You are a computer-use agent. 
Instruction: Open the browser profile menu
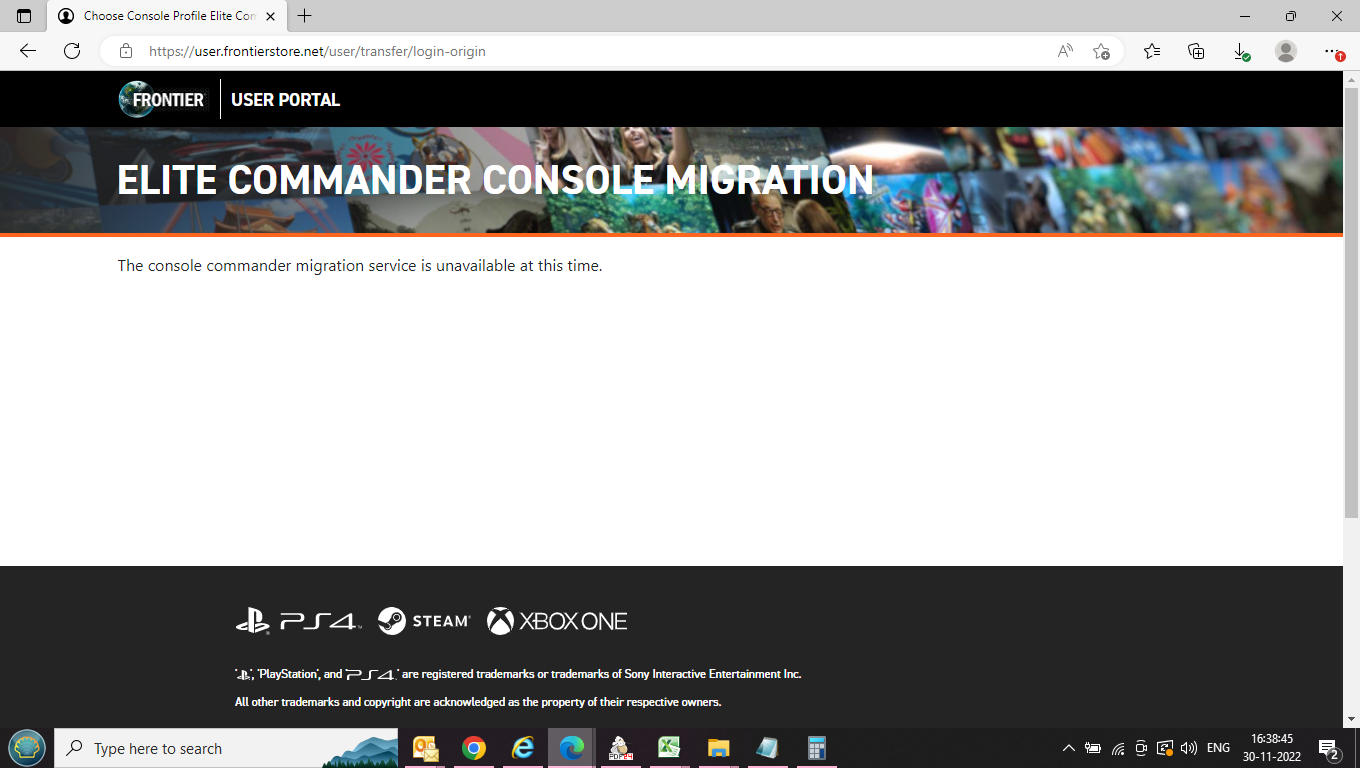click(x=1286, y=51)
